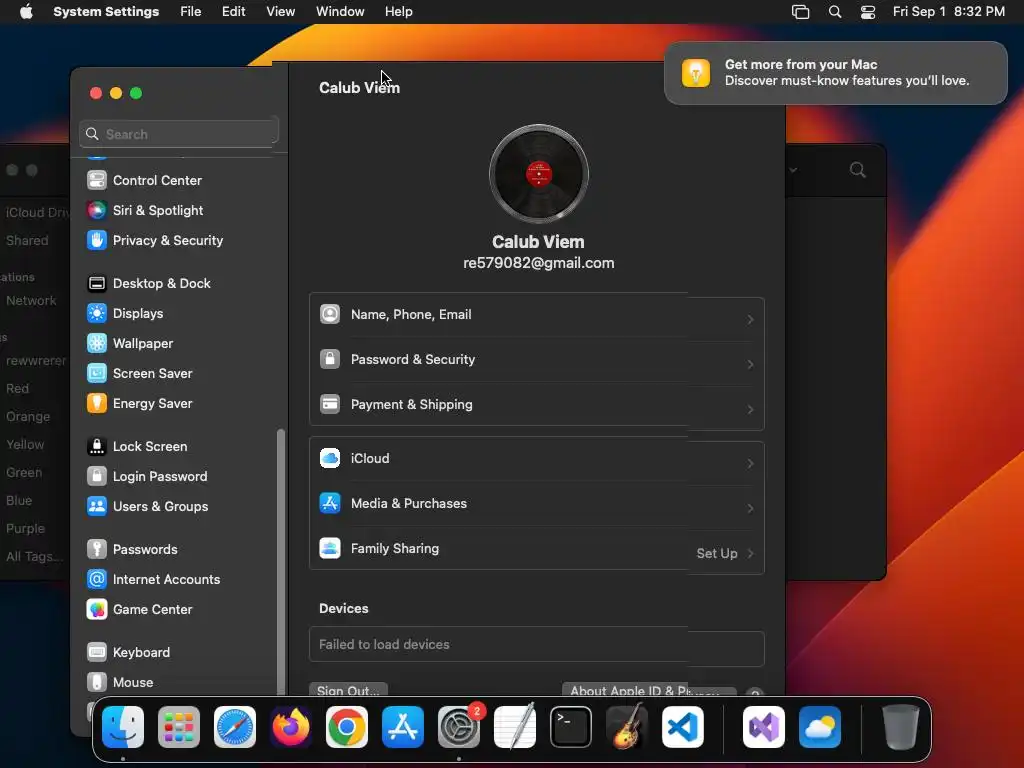Click System Settings icon in Dock
The height and width of the screenshot is (768, 1024).
(459, 727)
